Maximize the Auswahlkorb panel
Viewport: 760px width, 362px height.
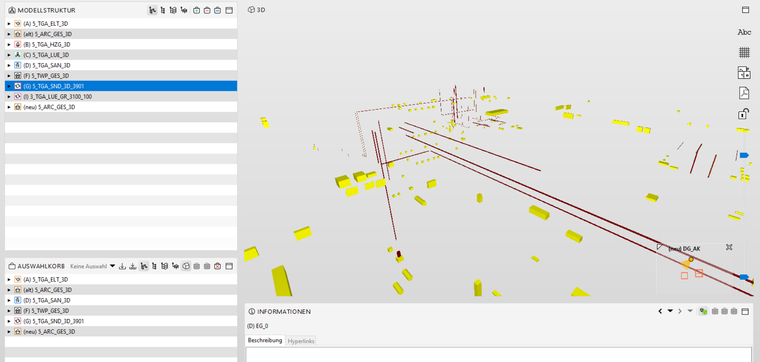(x=229, y=266)
